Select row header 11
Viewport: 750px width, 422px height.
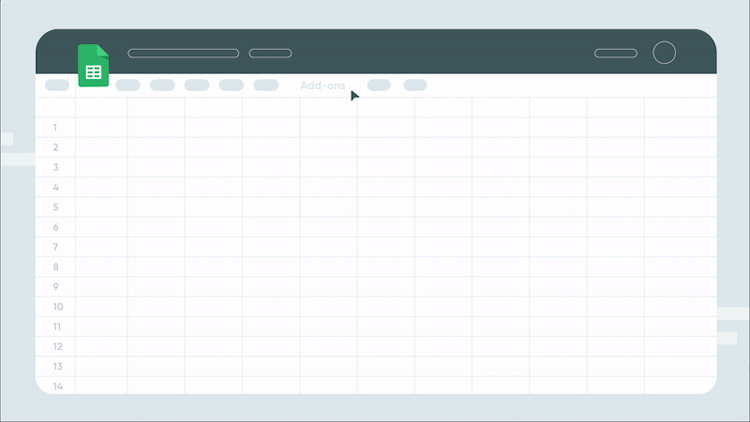point(57,327)
